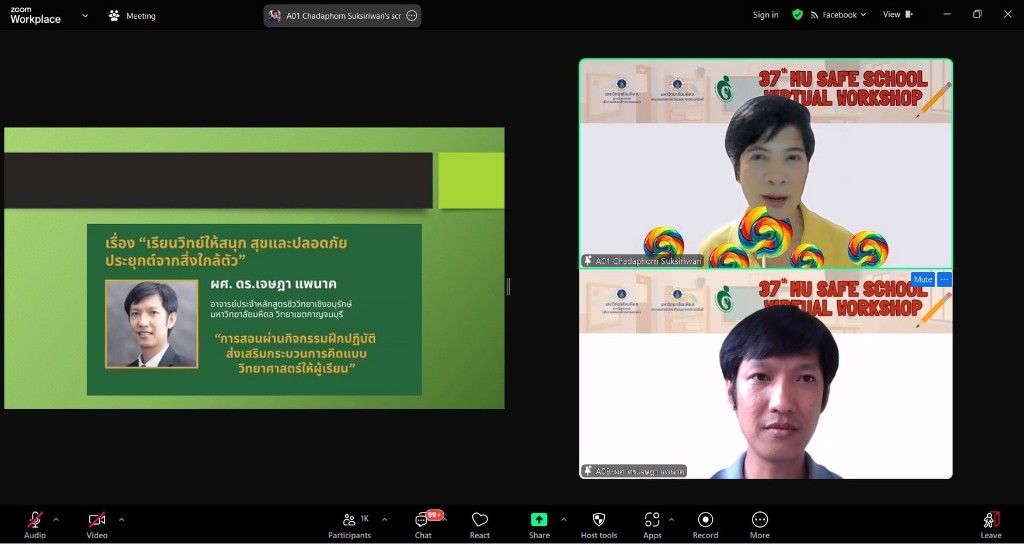Screen dimensions: 1024x544
Task: Click the Sign in link
Action: click(x=765, y=14)
